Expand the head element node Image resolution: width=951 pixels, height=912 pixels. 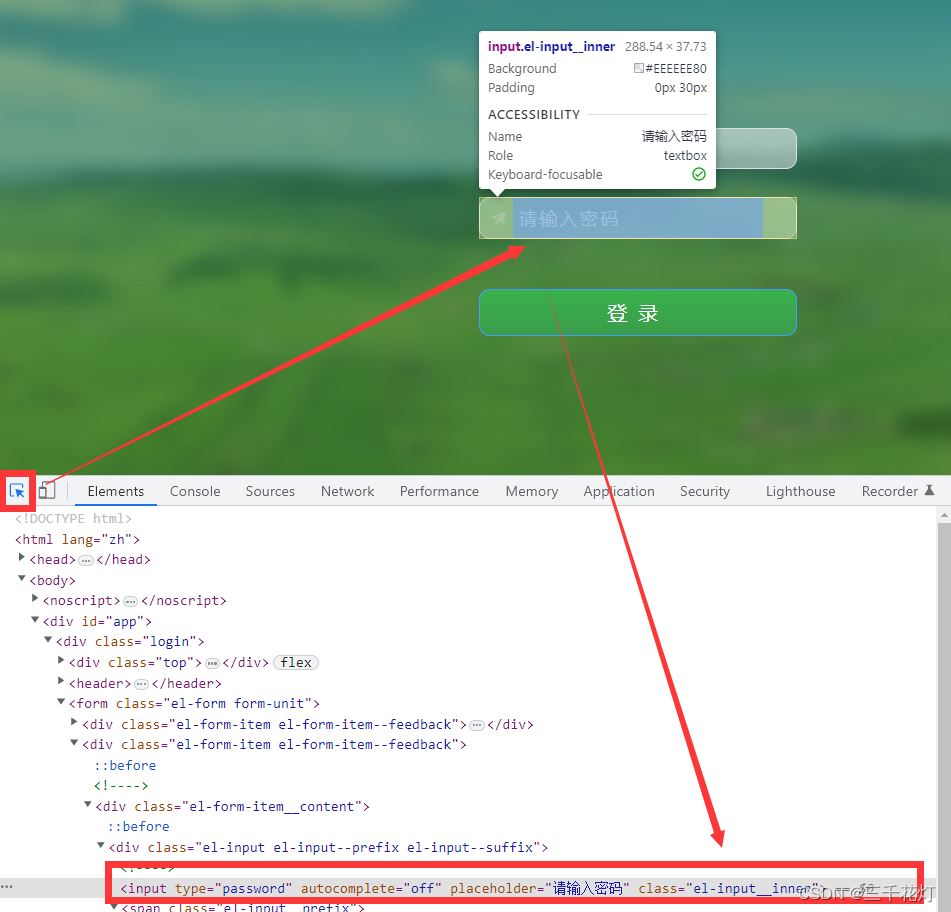(23, 558)
